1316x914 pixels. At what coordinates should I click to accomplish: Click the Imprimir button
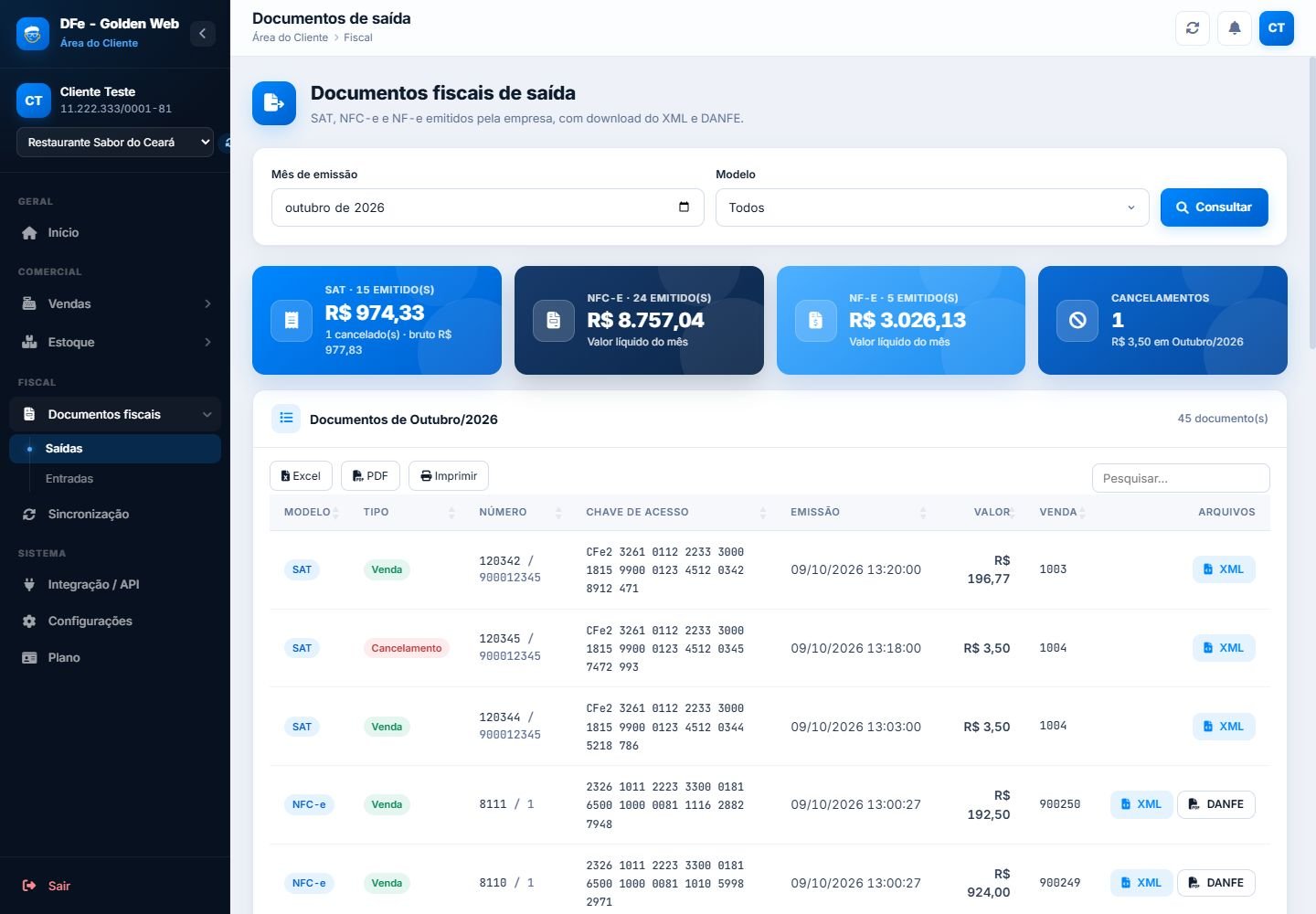point(449,476)
